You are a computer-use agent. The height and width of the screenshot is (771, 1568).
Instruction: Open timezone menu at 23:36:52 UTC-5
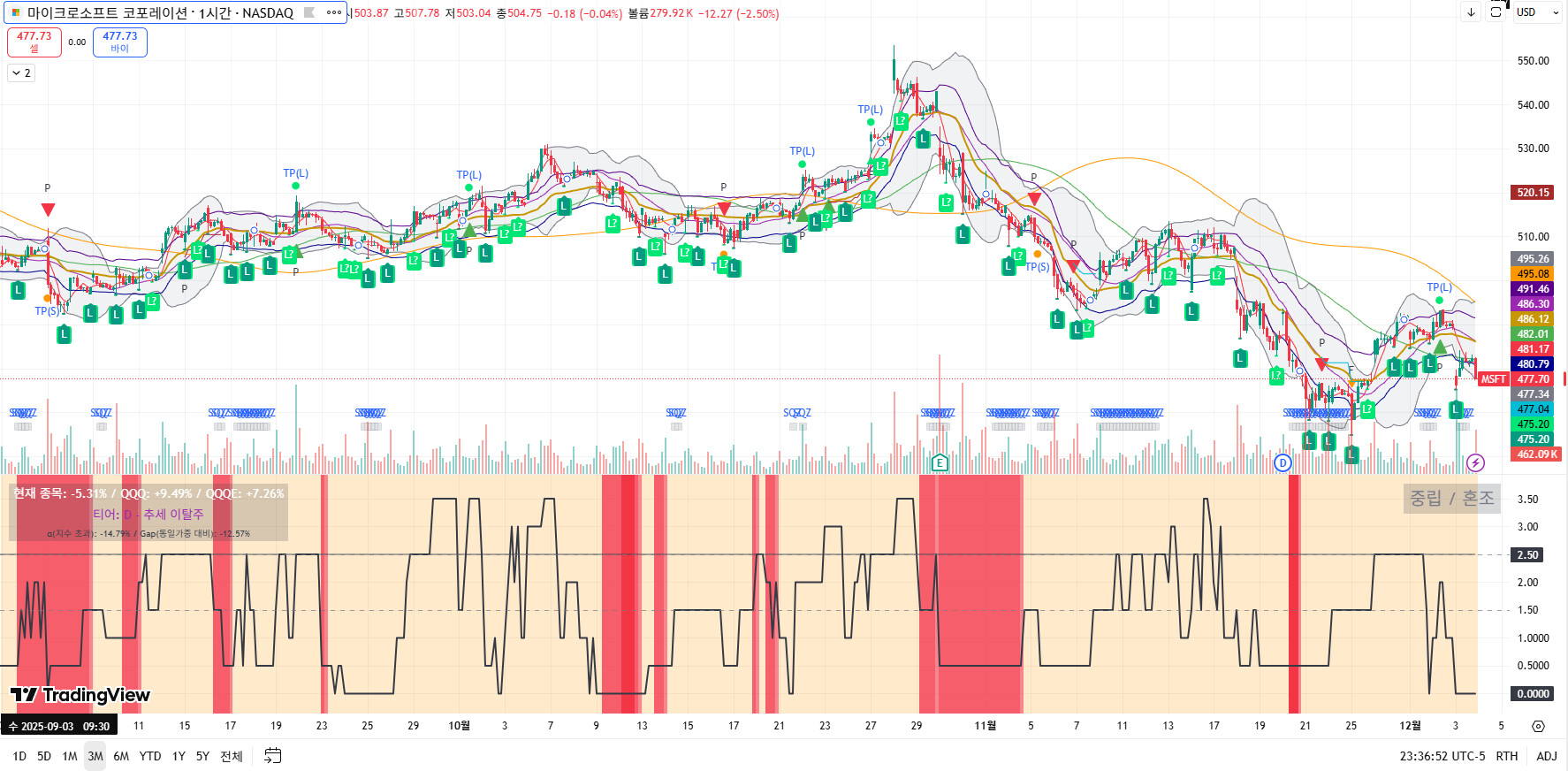tap(1442, 756)
